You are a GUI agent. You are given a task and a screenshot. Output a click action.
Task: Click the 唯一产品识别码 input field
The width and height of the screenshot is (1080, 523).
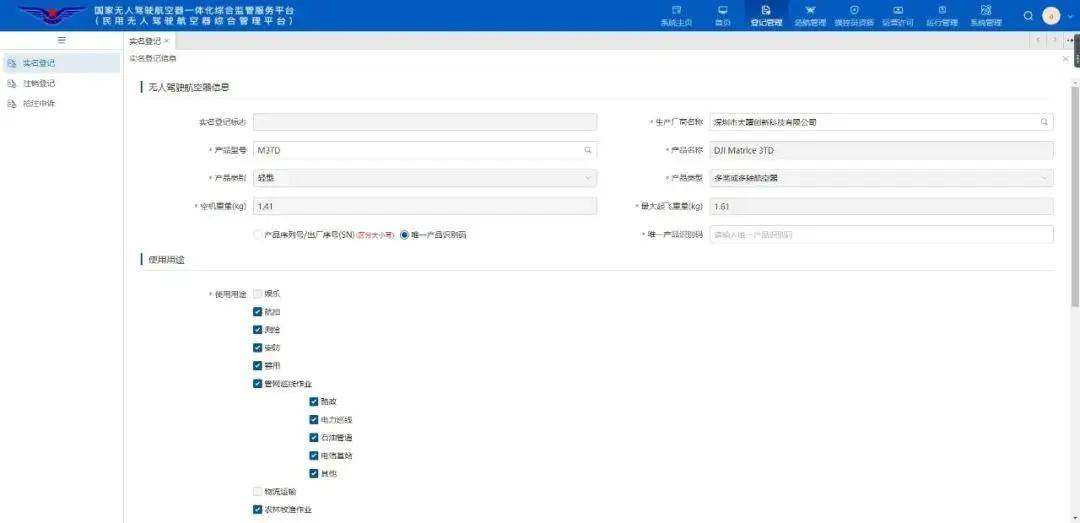pos(880,235)
